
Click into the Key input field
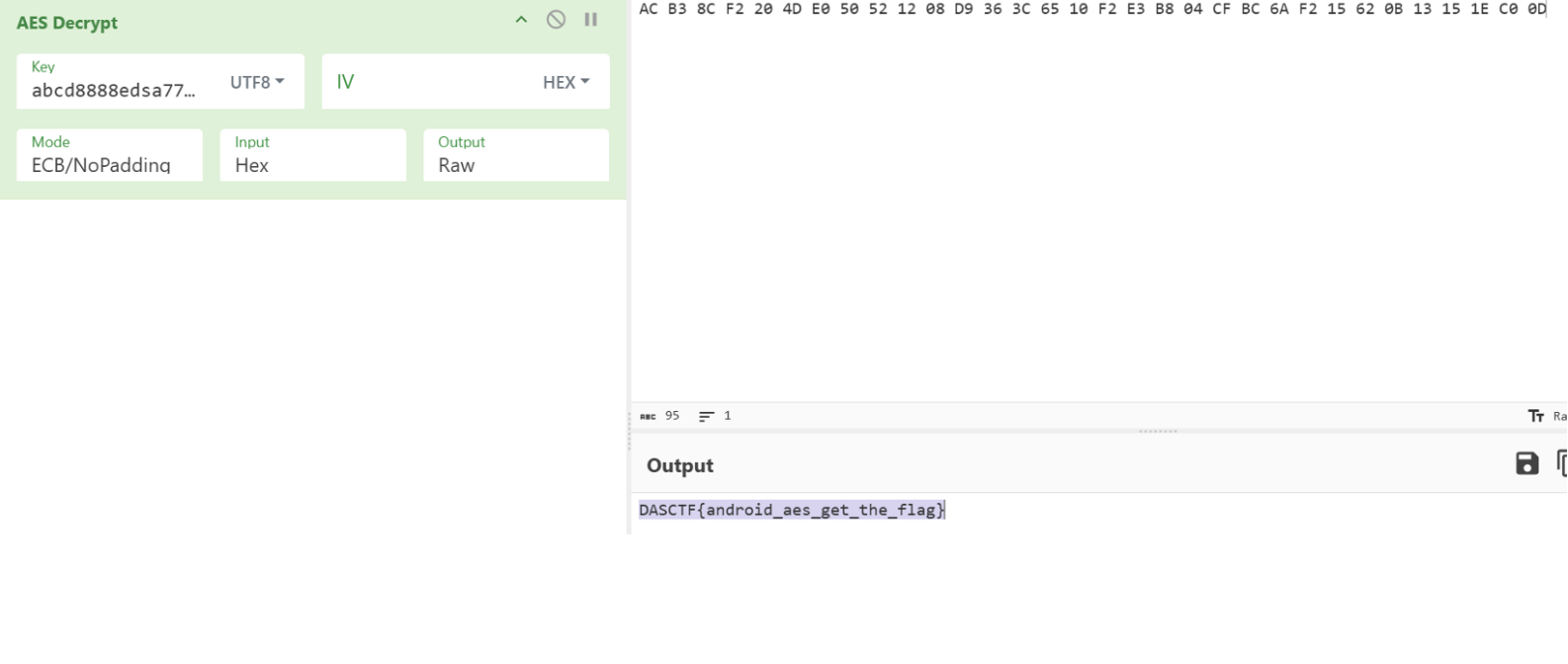114,91
